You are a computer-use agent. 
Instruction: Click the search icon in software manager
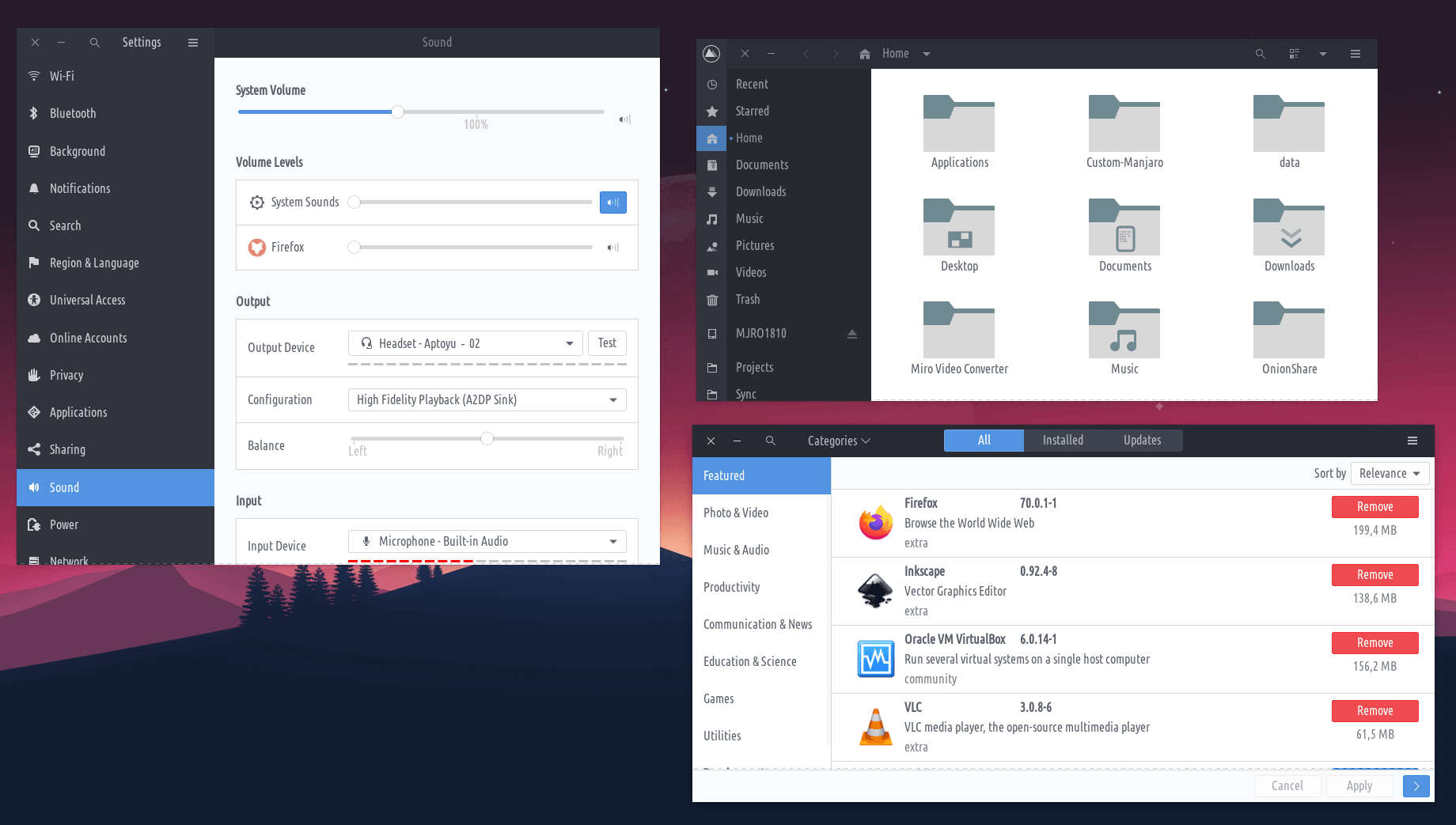[x=770, y=441]
